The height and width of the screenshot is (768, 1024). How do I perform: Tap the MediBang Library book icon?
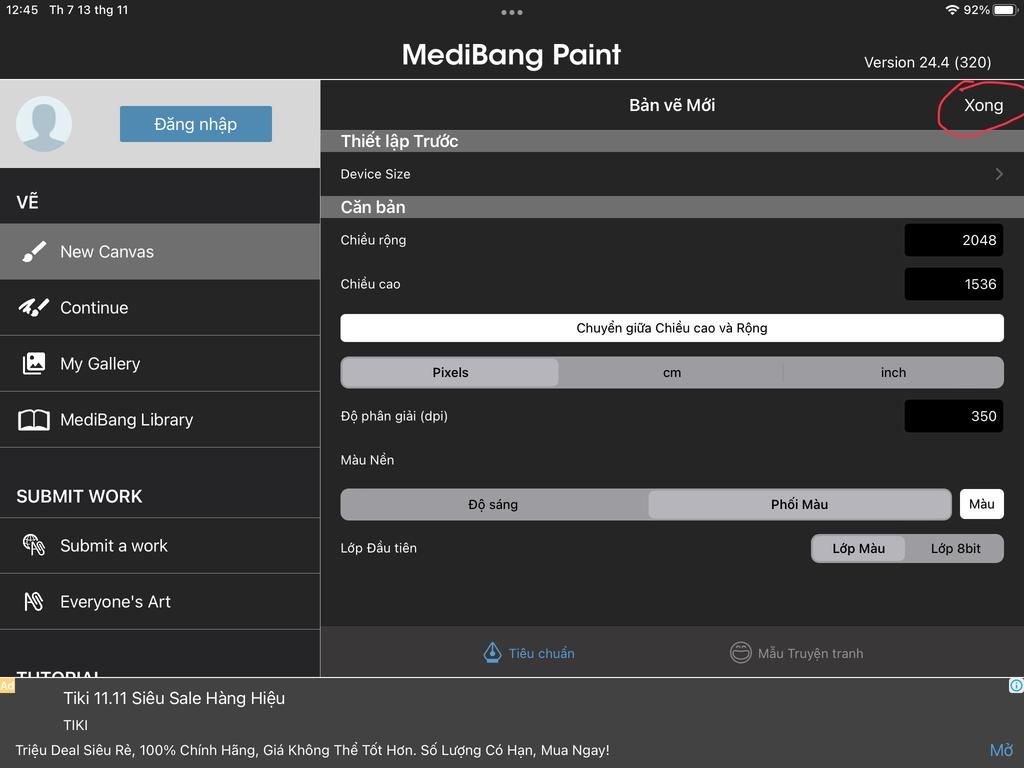click(34, 420)
